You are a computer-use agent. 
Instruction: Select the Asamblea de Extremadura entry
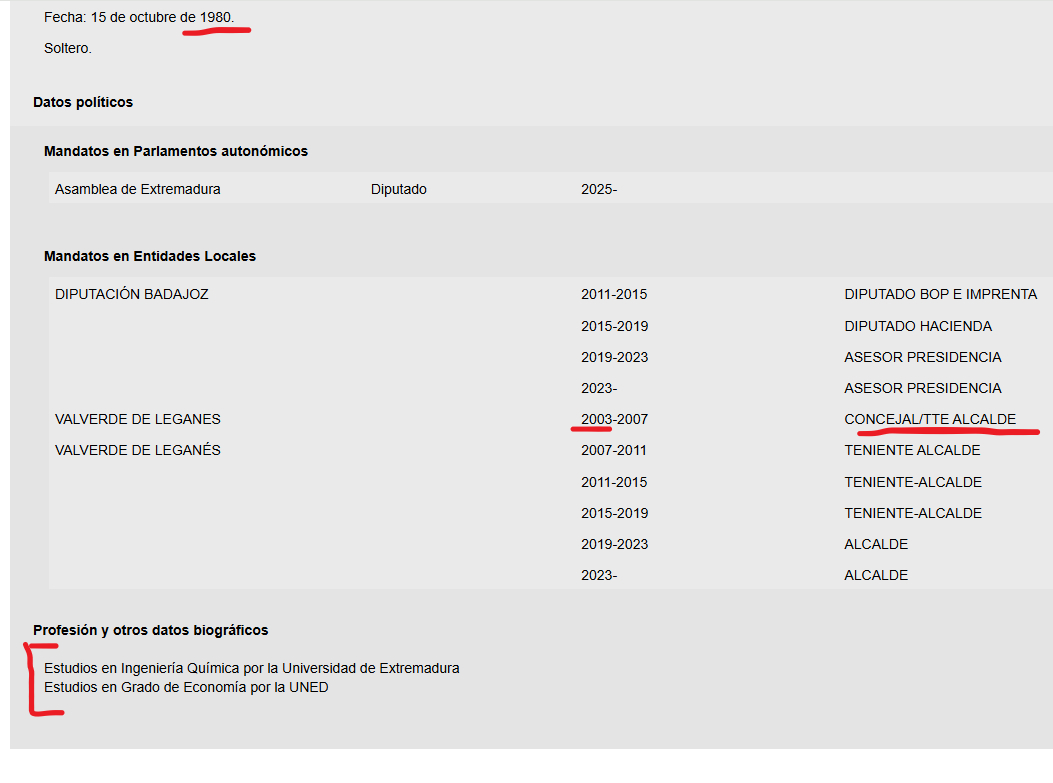click(138, 189)
